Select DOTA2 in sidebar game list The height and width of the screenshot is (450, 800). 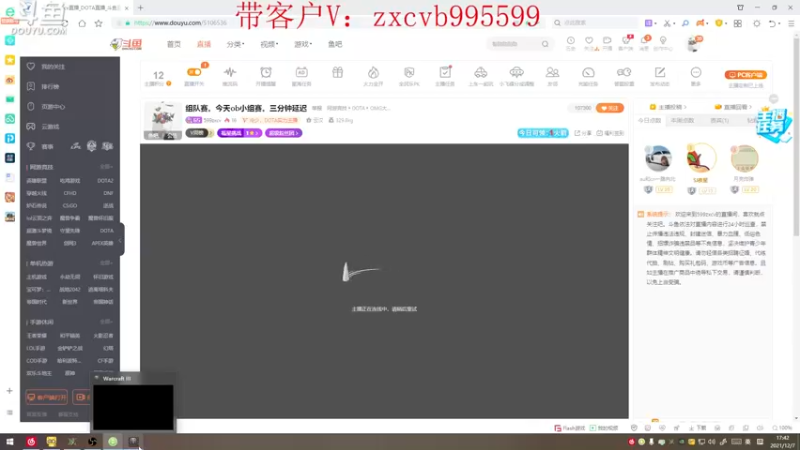(105, 181)
